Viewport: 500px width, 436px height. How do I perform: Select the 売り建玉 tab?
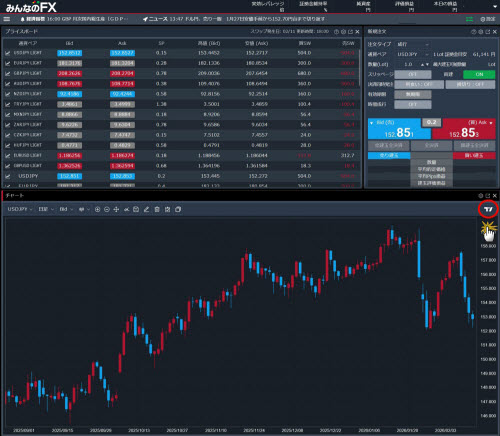pyautogui.click(x=389, y=155)
